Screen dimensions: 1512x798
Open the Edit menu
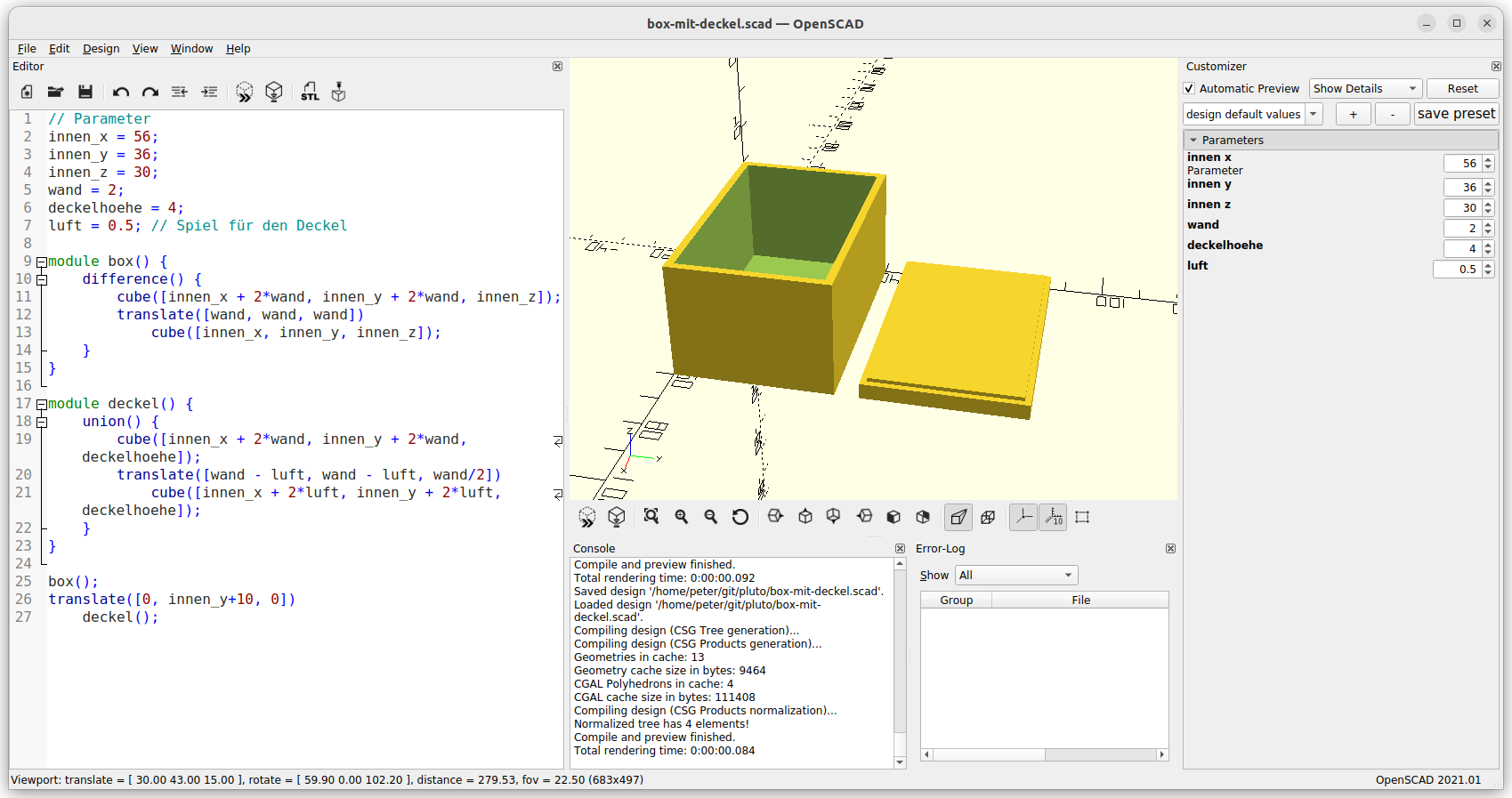pyautogui.click(x=59, y=49)
